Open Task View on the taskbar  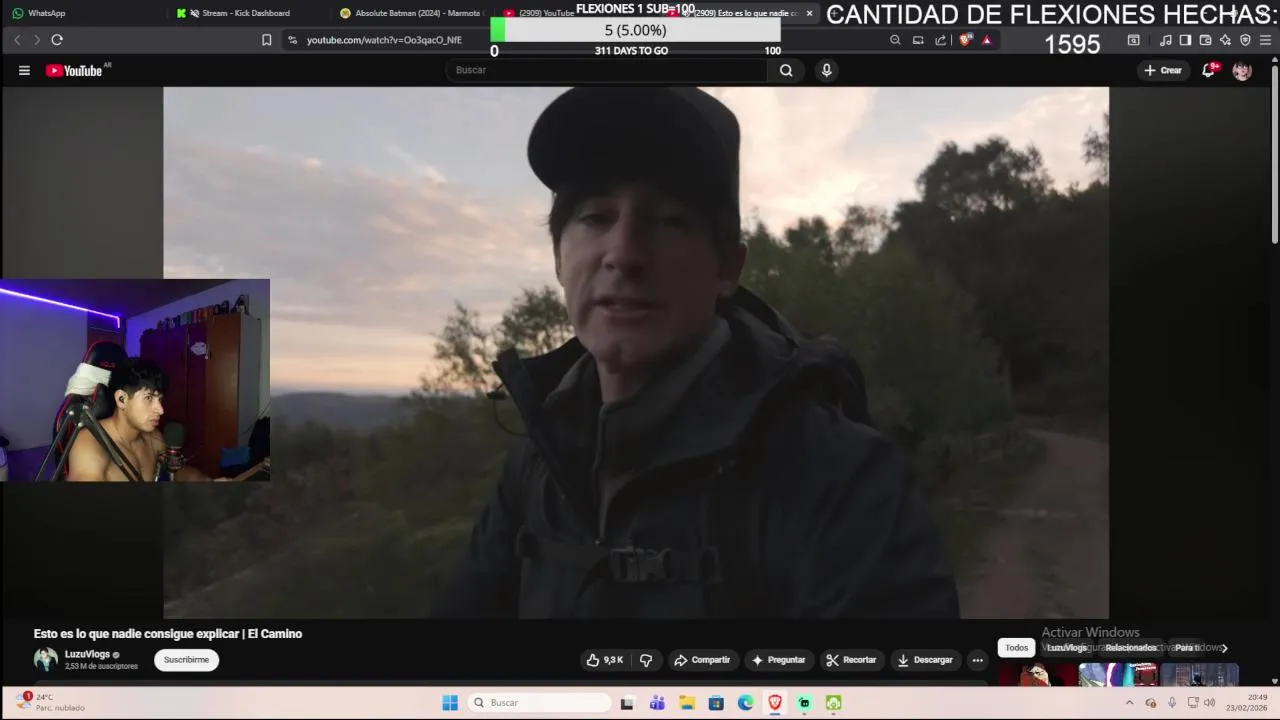pyautogui.click(x=627, y=703)
